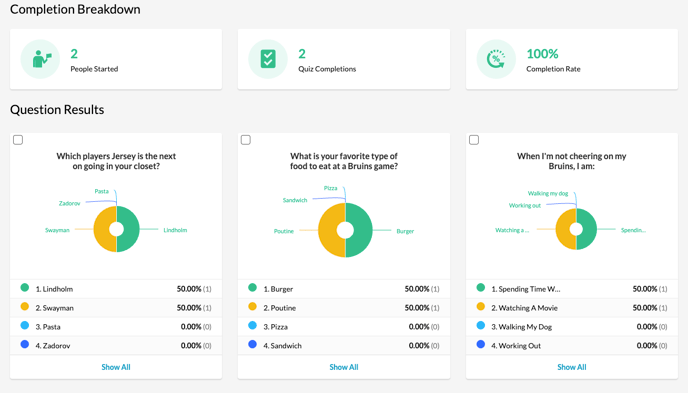Click the green Burger legend dot

pos(252,288)
